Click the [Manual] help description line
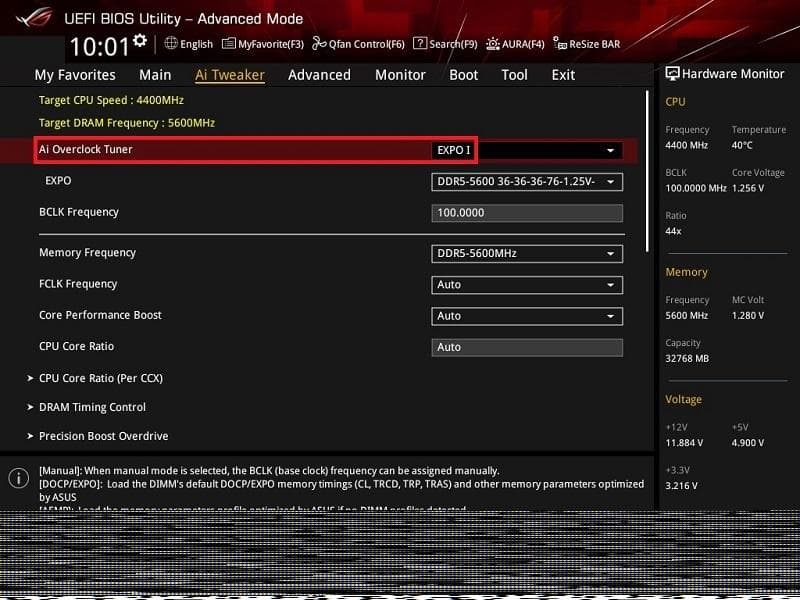The height and width of the screenshot is (600, 800). click(269, 471)
